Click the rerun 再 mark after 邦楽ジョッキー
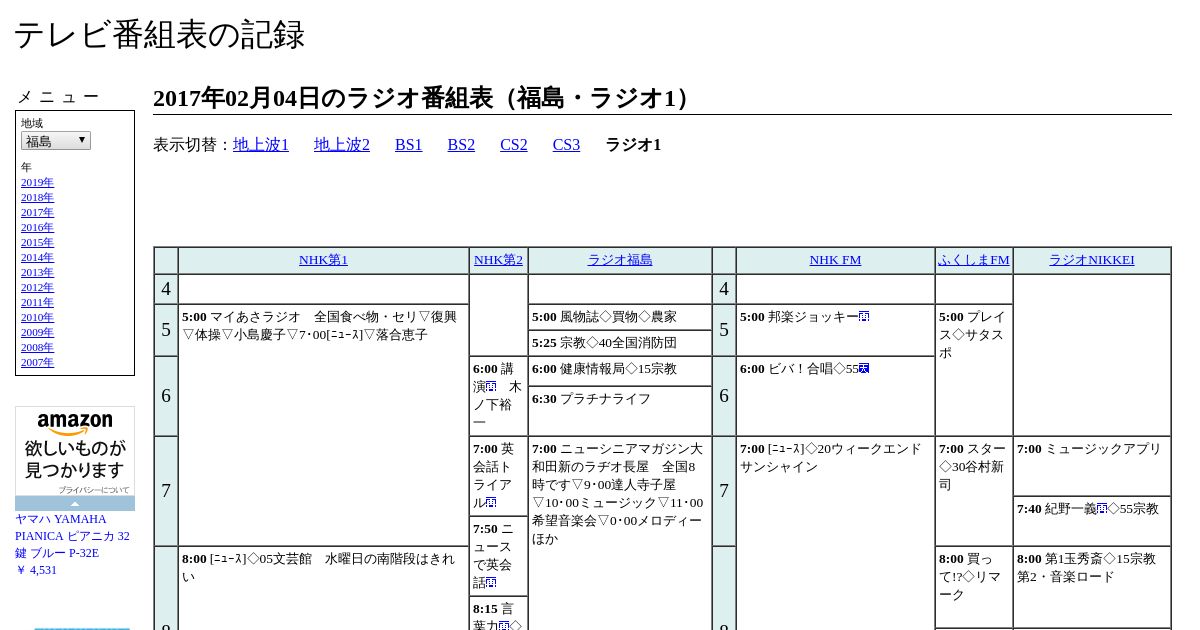The height and width of the screenshot is (630, 1200). click(864, 317)
